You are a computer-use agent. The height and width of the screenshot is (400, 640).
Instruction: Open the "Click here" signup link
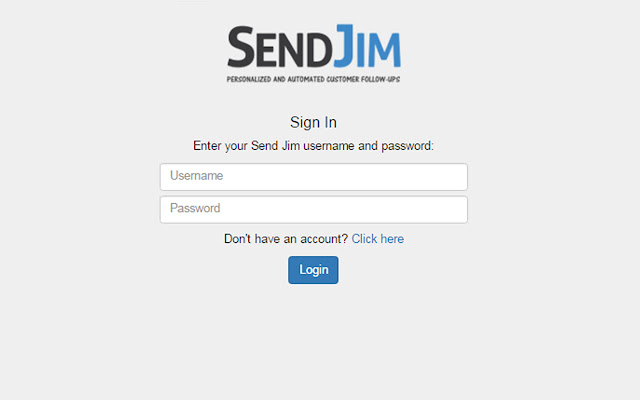tap(378, 239)
